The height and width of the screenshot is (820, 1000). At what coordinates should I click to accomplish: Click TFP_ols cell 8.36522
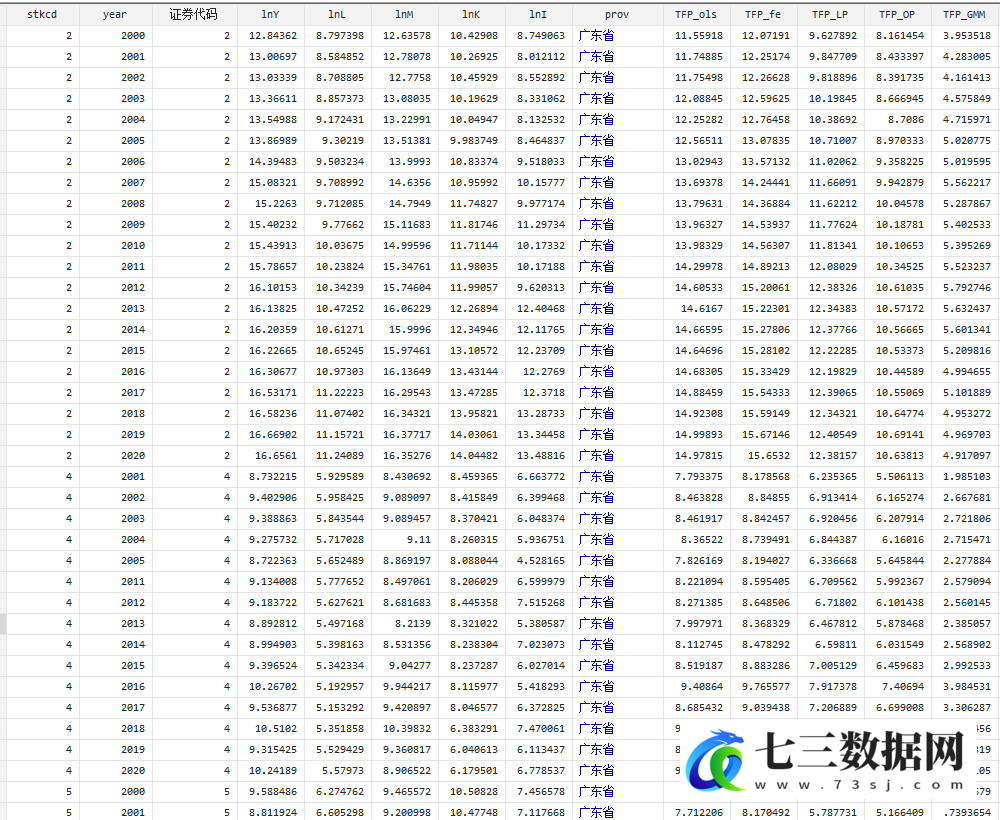(x=696, y=539)
